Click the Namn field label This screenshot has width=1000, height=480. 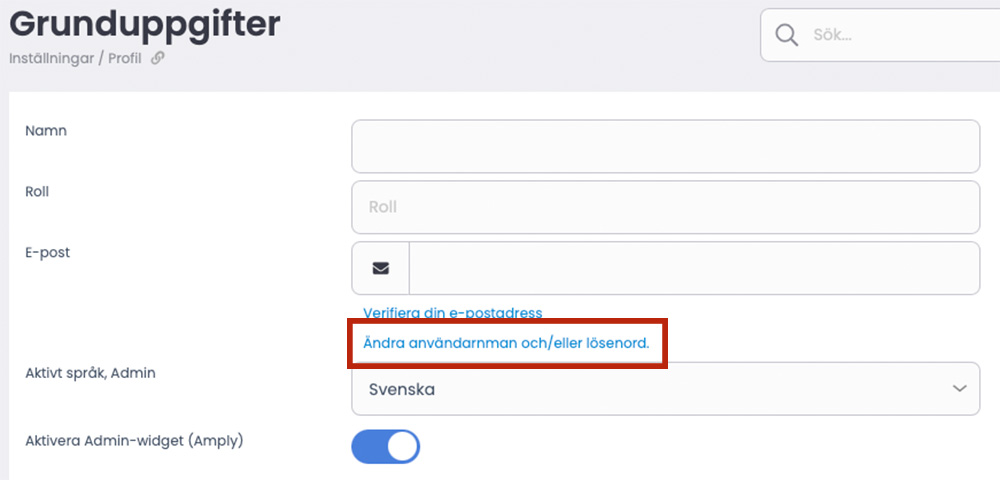point(46,131)
